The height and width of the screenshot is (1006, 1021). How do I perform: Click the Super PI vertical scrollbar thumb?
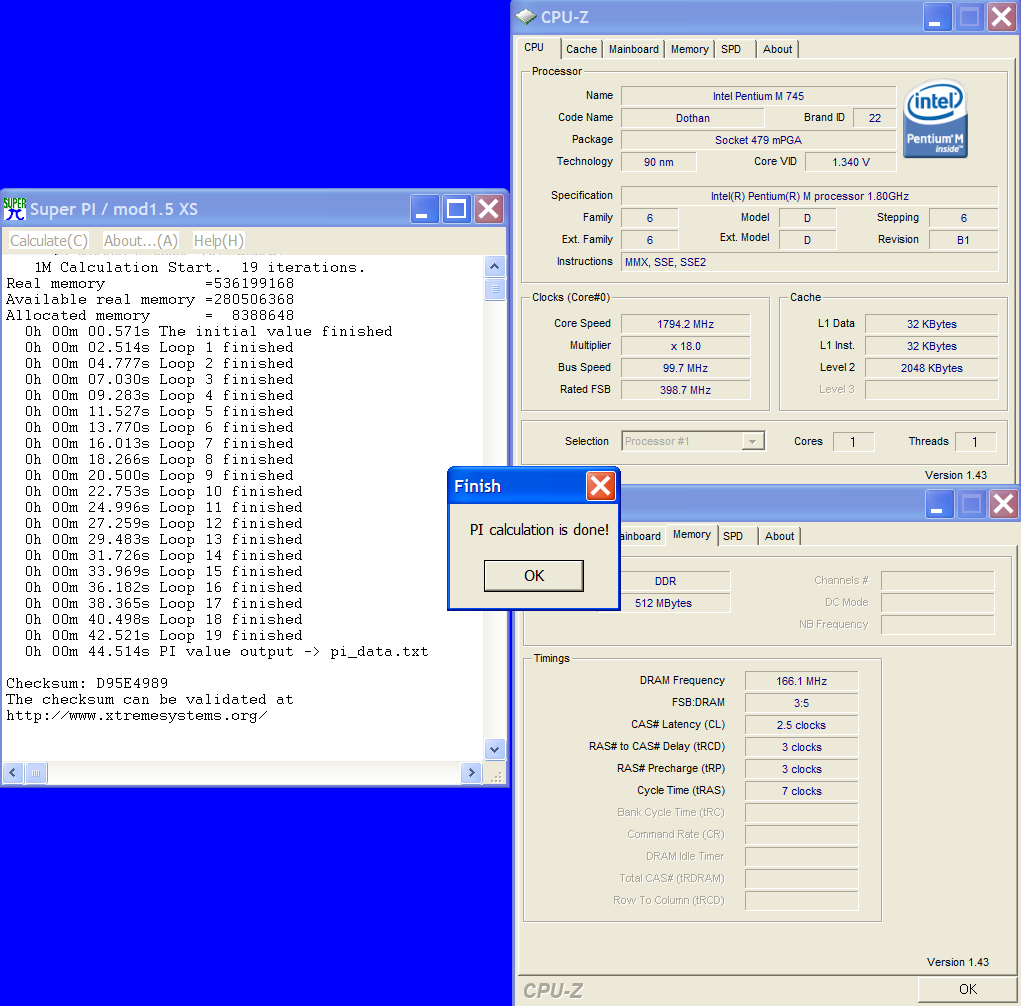tap(494, 288)
